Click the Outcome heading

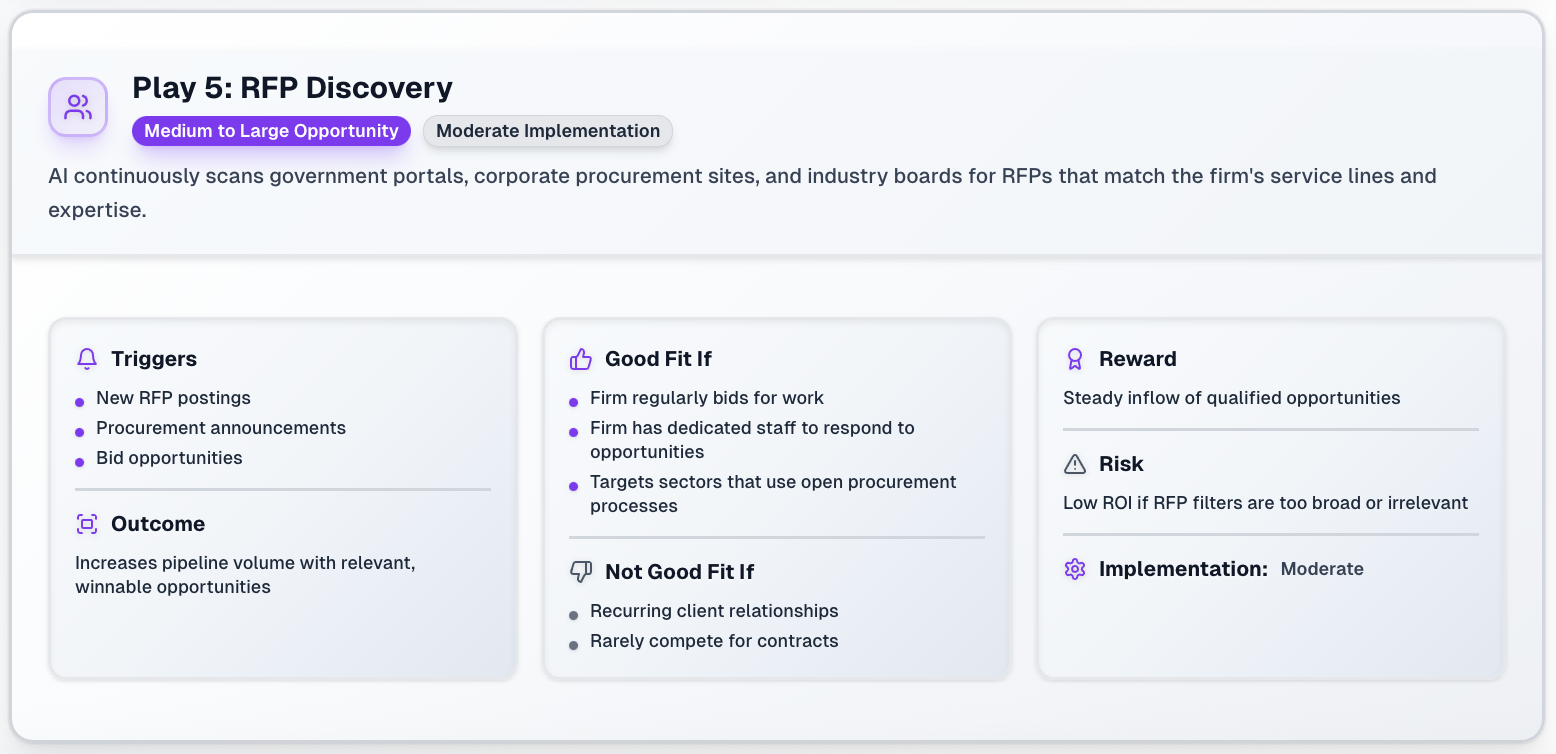(x=158, y=524)
